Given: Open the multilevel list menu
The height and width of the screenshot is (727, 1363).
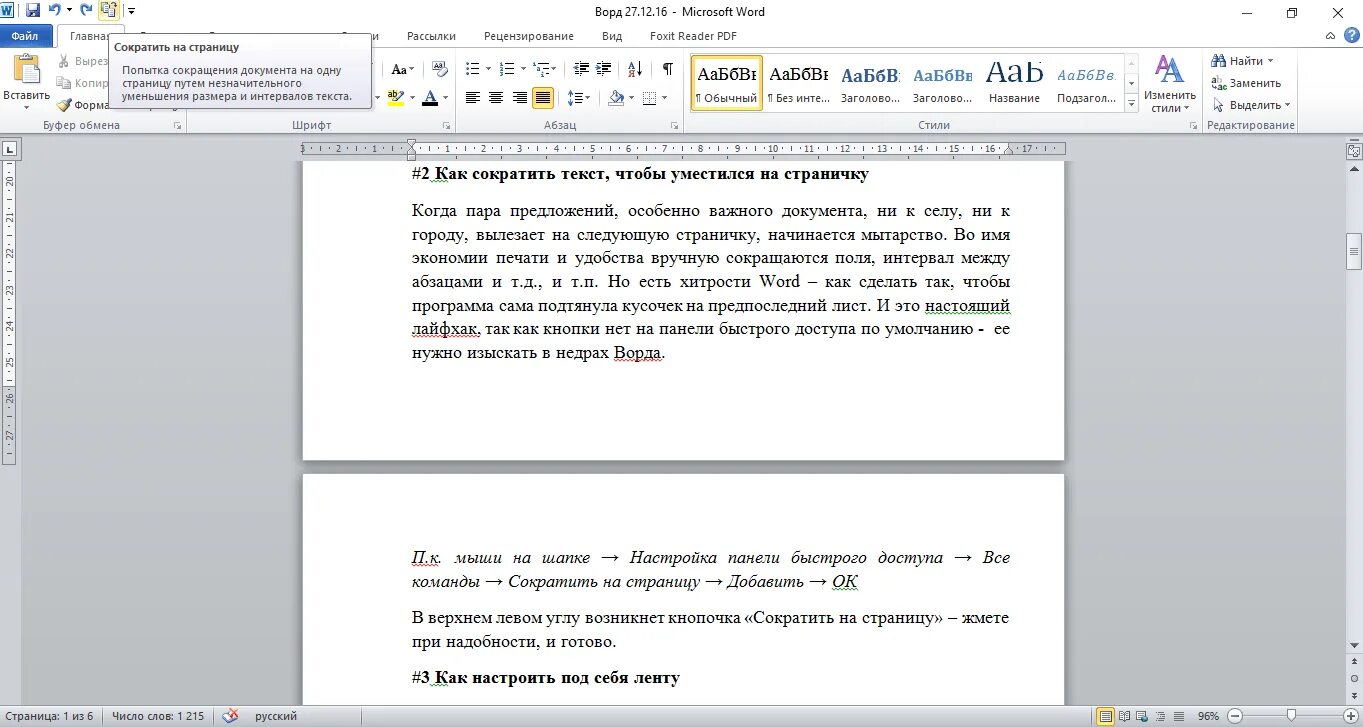Looking at the screenshot, I should point(544,69).
